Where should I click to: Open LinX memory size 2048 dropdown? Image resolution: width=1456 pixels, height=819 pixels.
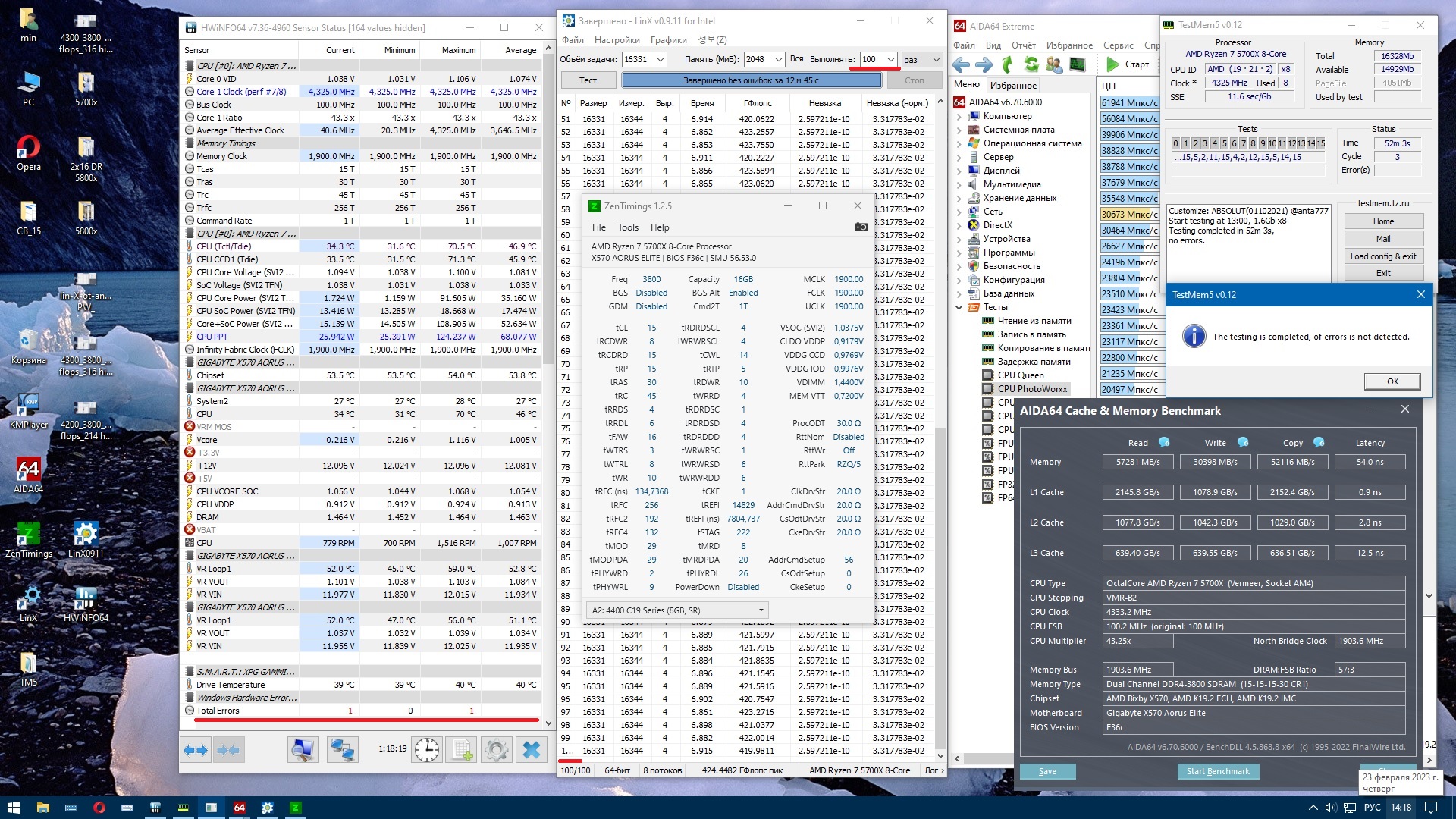(x=778, y=60)
